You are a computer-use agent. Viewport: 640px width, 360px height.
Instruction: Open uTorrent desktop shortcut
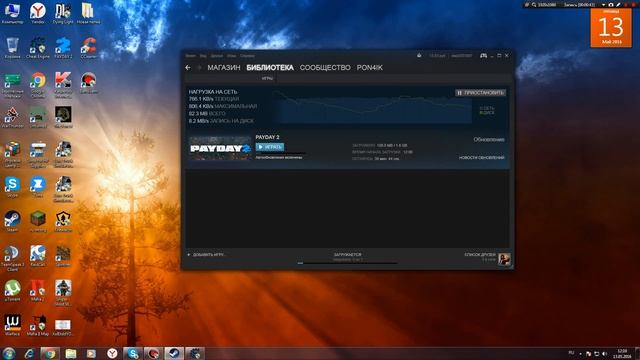pyautogui.click(x=12, y=291)
